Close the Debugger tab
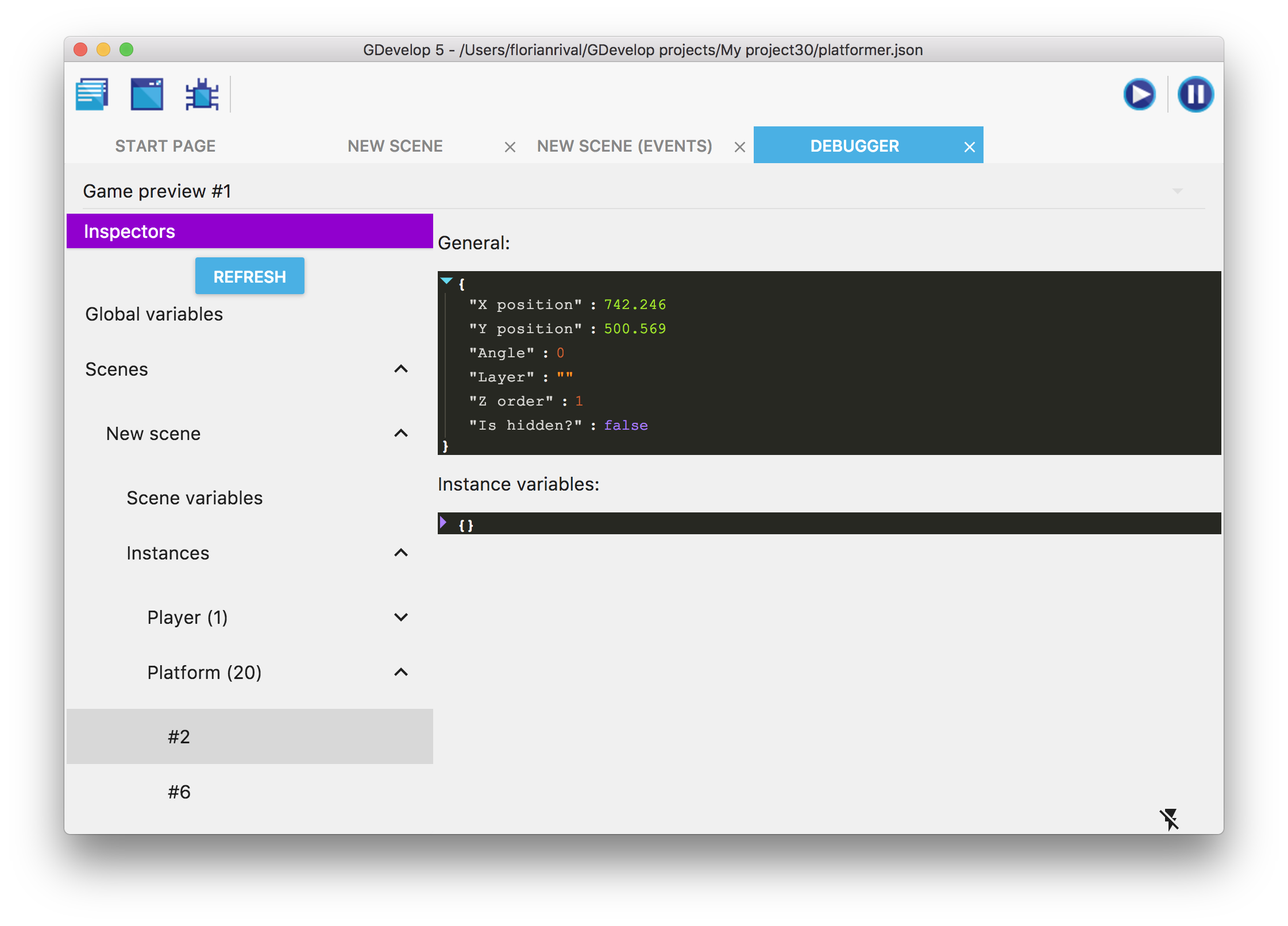This screenshot has height=926, width=1288. click(969, 147)
